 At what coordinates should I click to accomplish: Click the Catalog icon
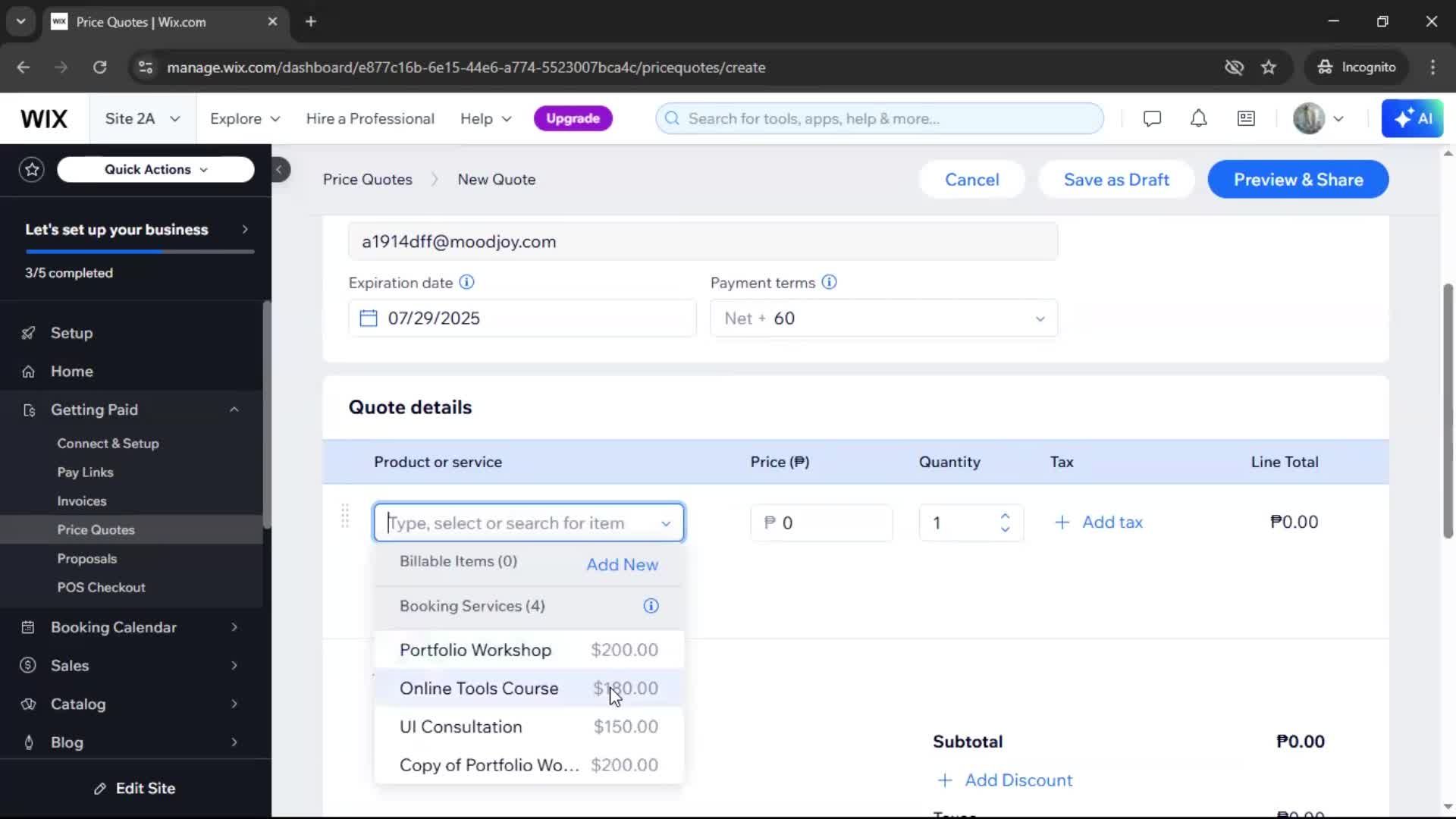[28, 704]
